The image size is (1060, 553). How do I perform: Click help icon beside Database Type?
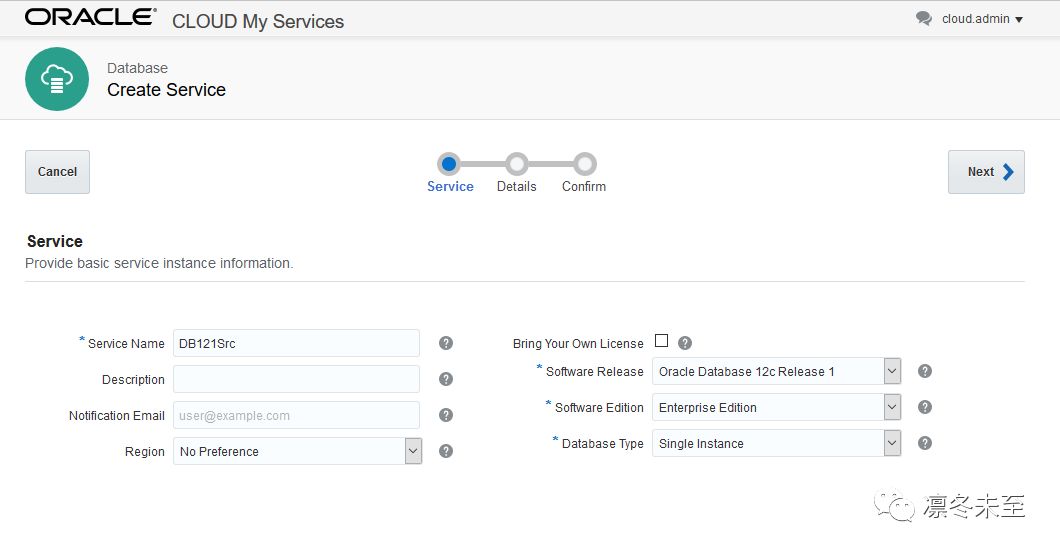click(925, 443)
